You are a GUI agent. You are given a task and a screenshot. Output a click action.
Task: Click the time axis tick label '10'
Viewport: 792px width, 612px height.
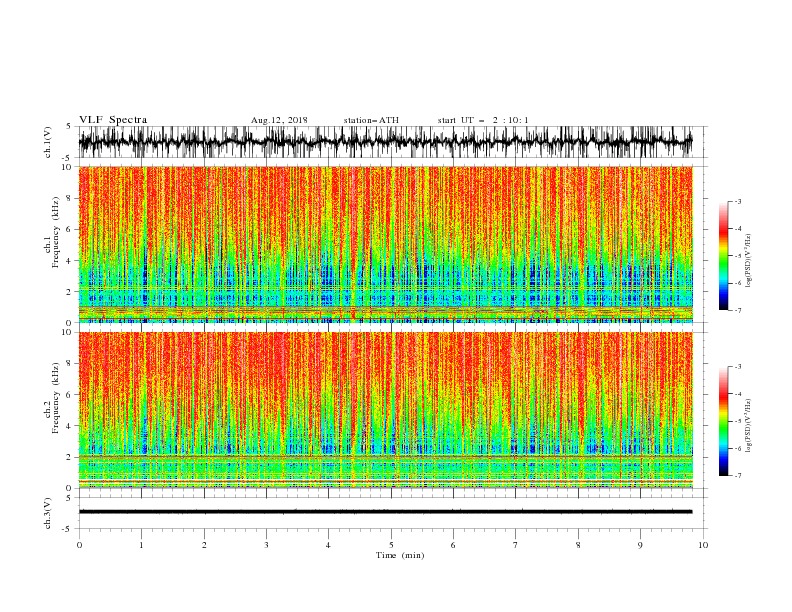(x=703, y=545)
